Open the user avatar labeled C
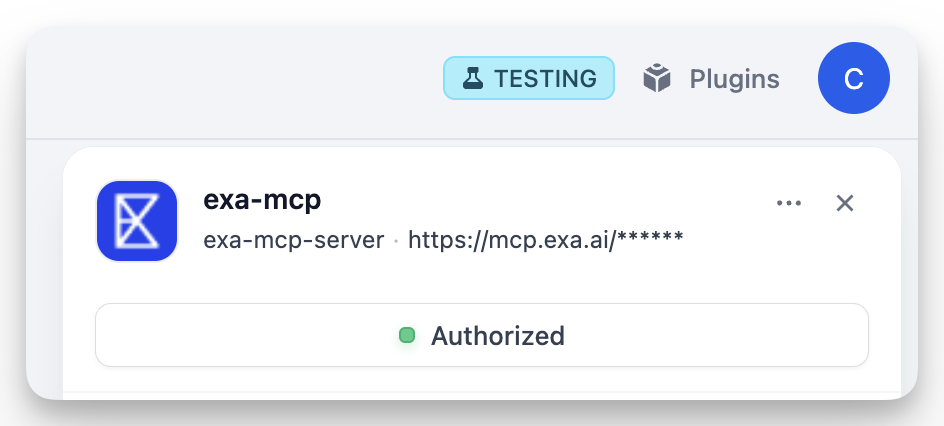Viewport: 944px width, 426px height. (853, 79)
